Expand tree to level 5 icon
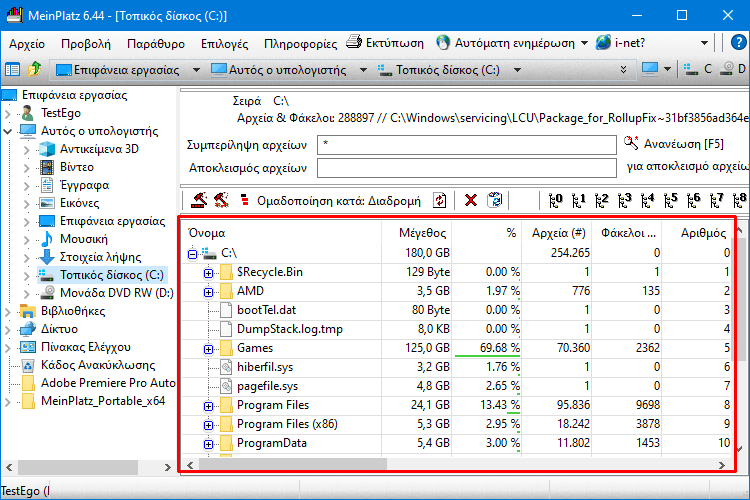750x500 pixels. click(670, 200)
